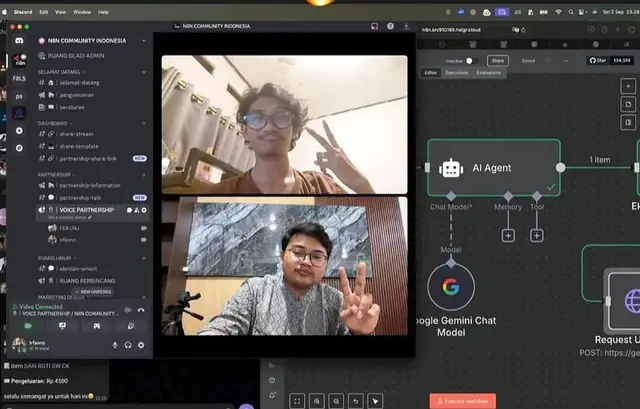Open the share-stream channel
This screenshot has width=640, height=409.
(92, 134)
